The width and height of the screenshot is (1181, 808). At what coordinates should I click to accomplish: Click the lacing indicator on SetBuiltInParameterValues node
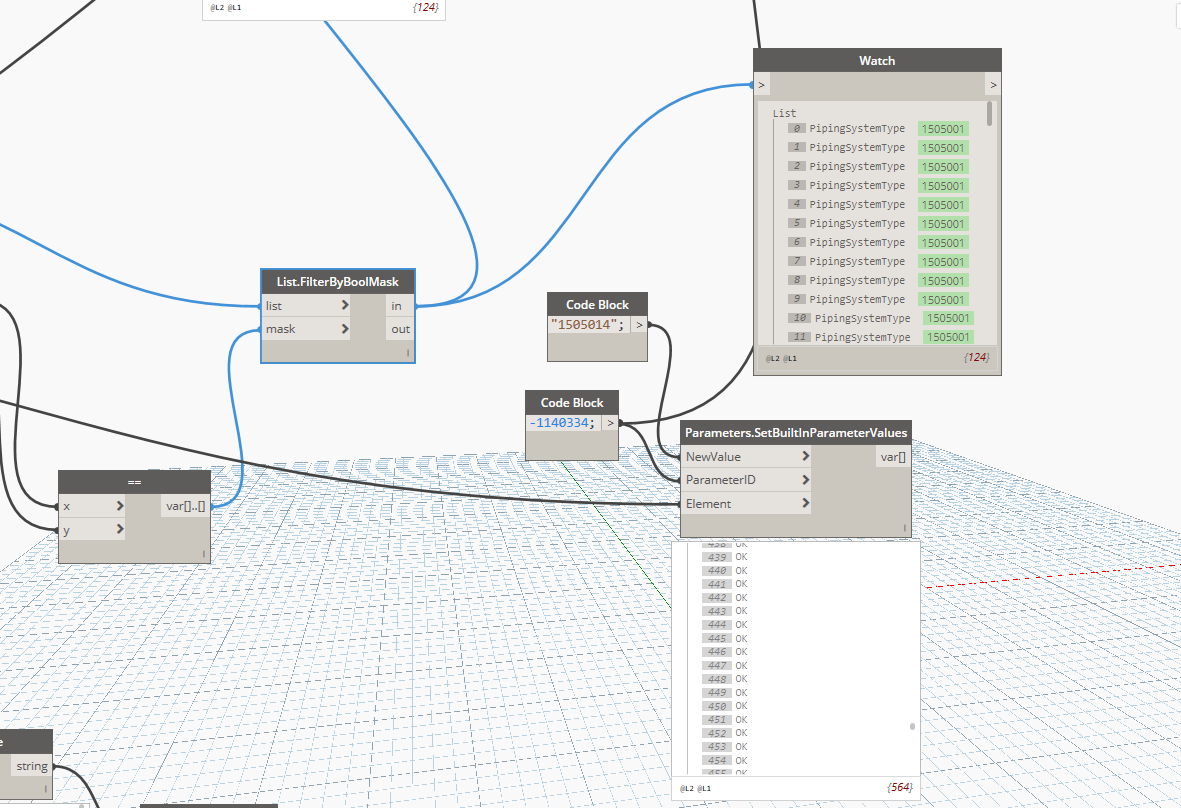[x=905, y=528]
